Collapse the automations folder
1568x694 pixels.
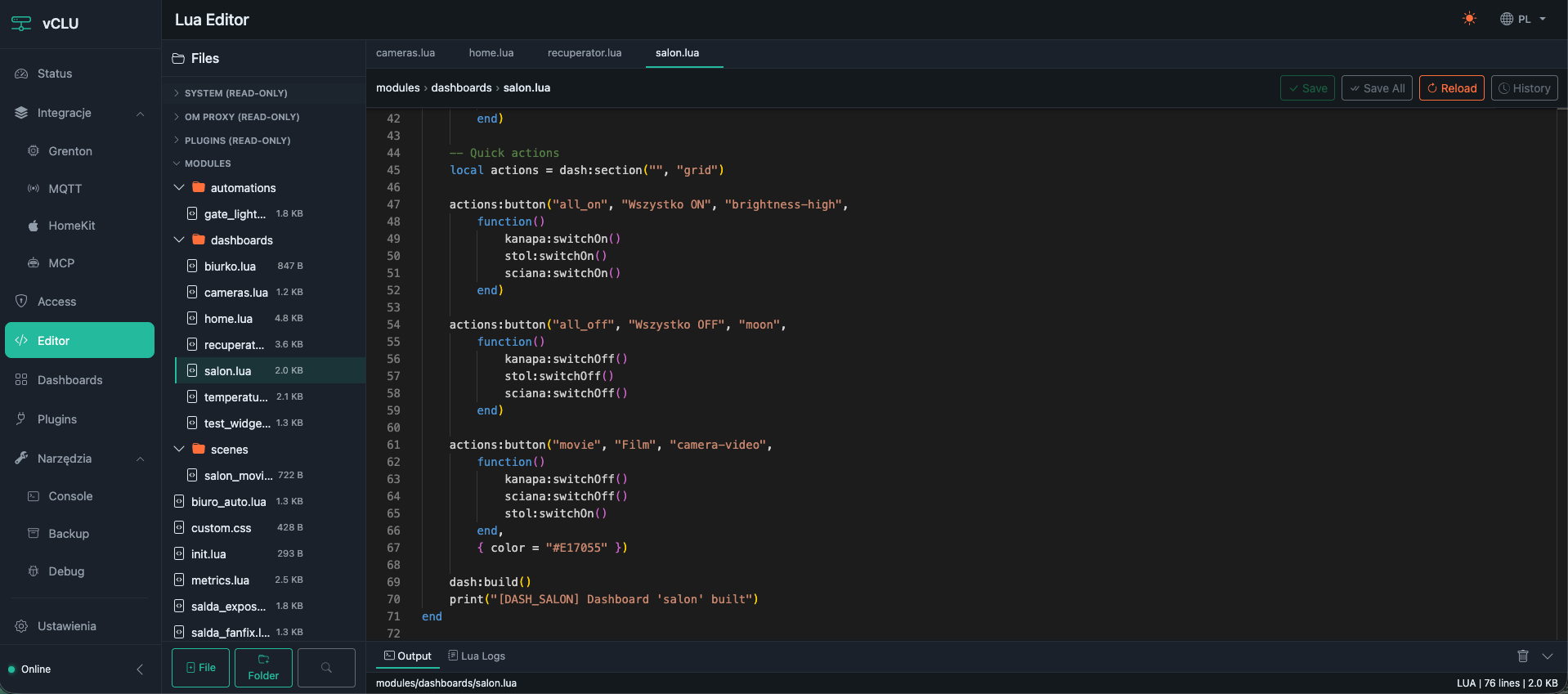[x=179, y=188]
